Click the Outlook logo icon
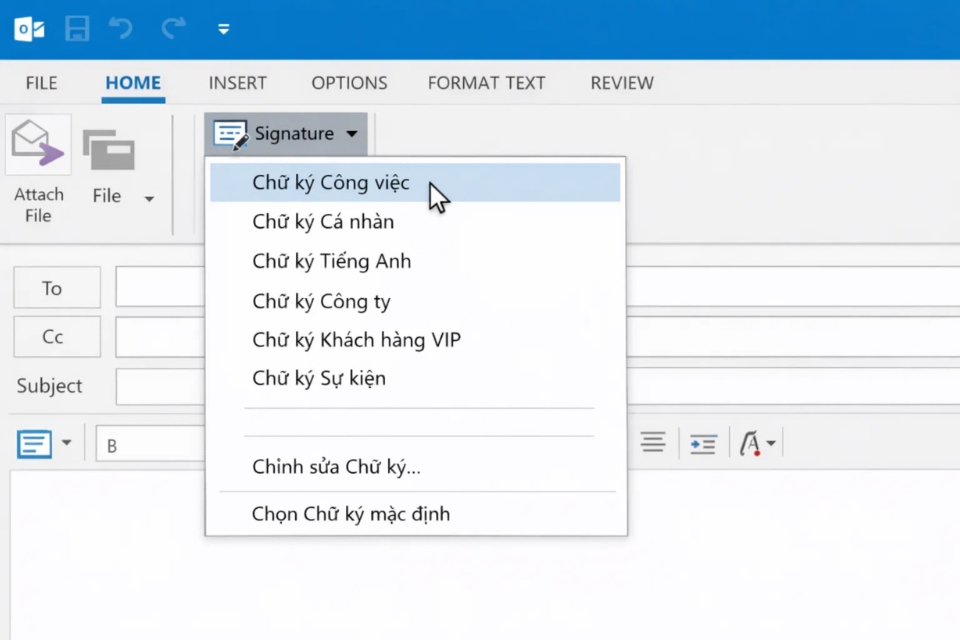 pyautogui.click(x=28, y=29)
